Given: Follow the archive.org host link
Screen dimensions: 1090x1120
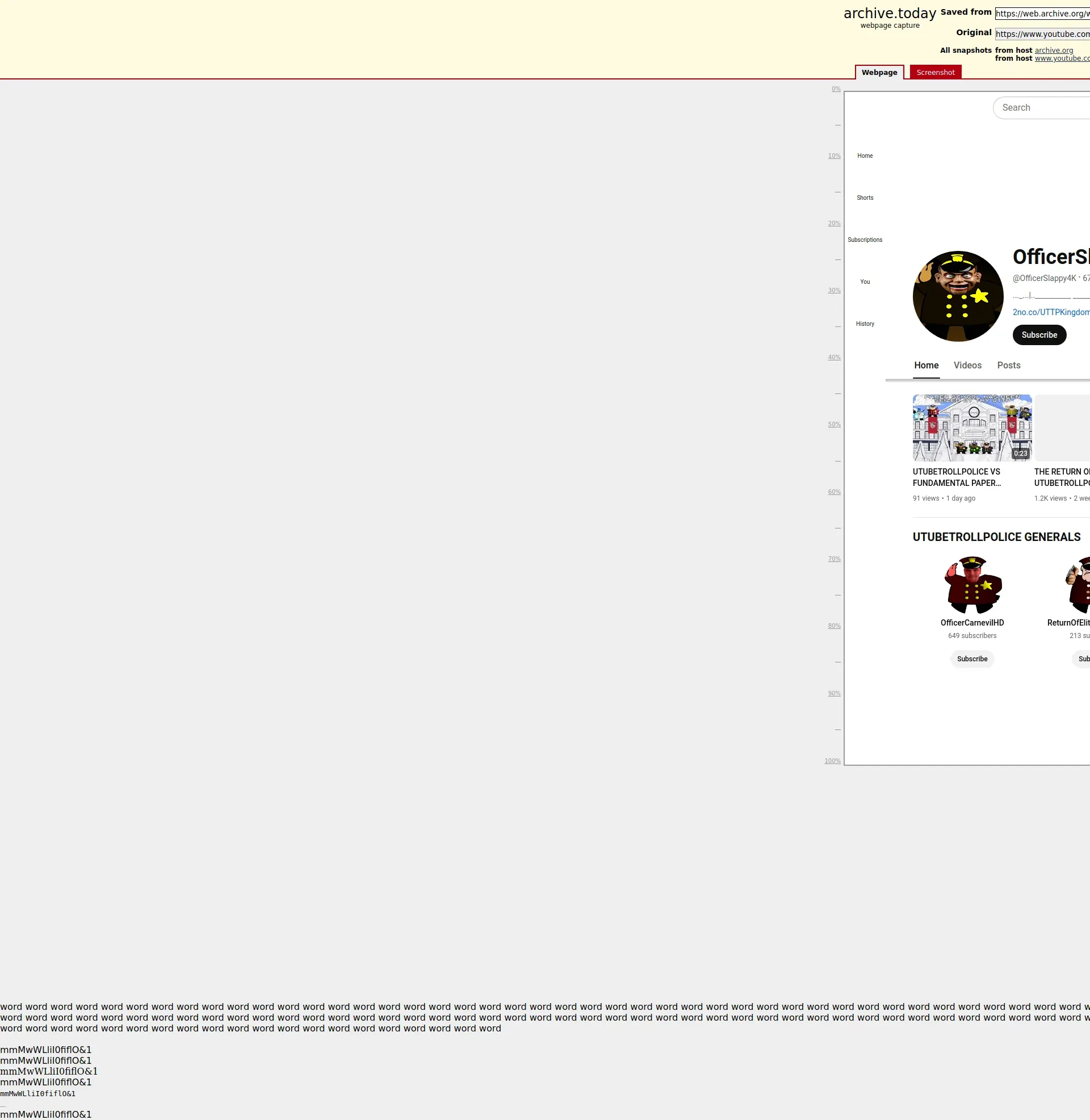Looking at the screenshot, I should click(1053, 51).
